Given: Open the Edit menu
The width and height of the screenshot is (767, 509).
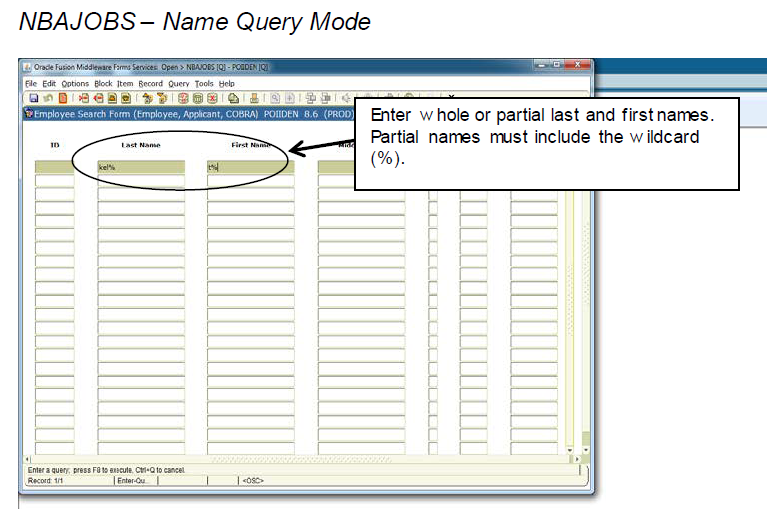Looking at the screenshot, I should [49, 83].
